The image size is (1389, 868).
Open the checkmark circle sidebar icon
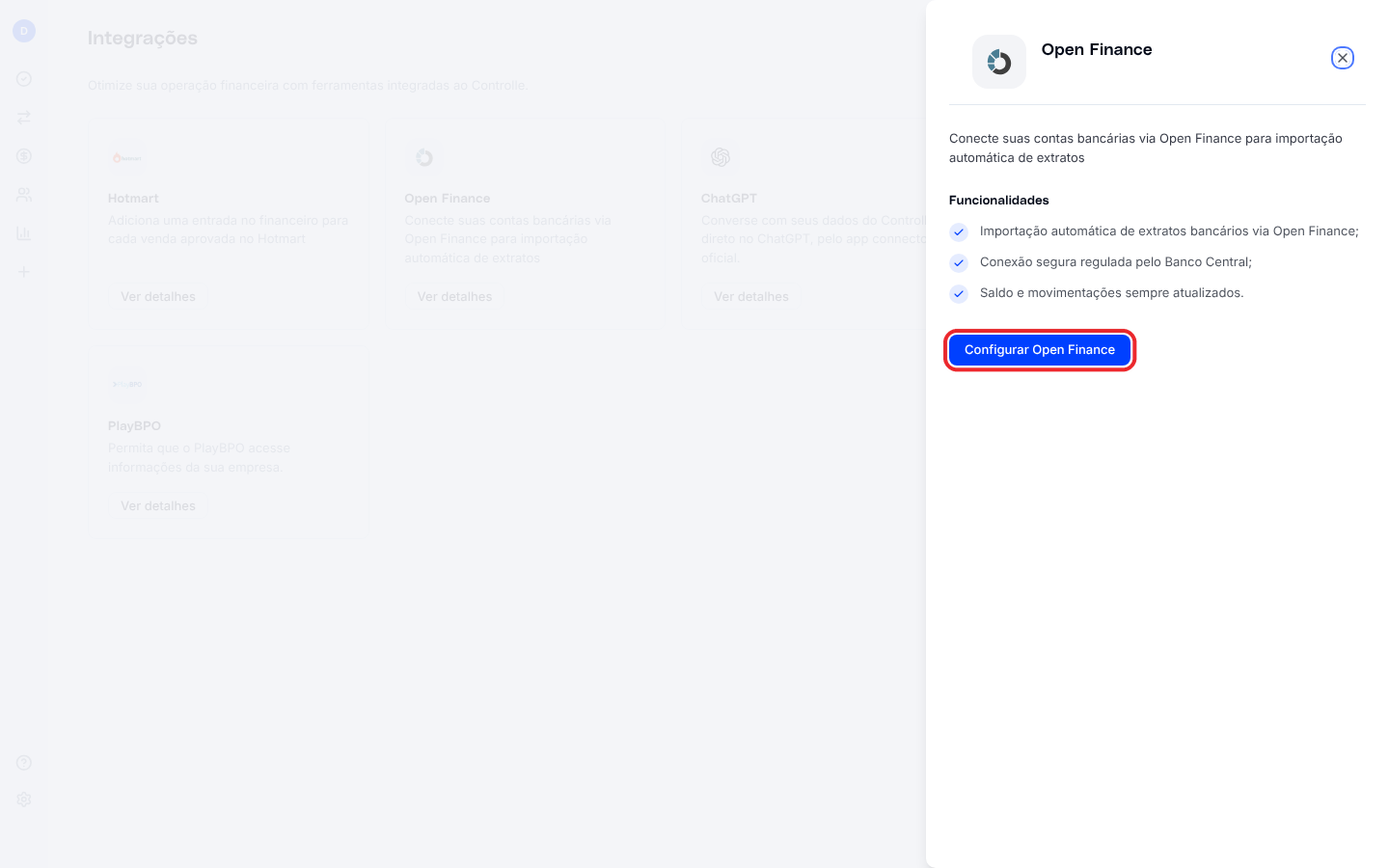(x=24, y=79)
